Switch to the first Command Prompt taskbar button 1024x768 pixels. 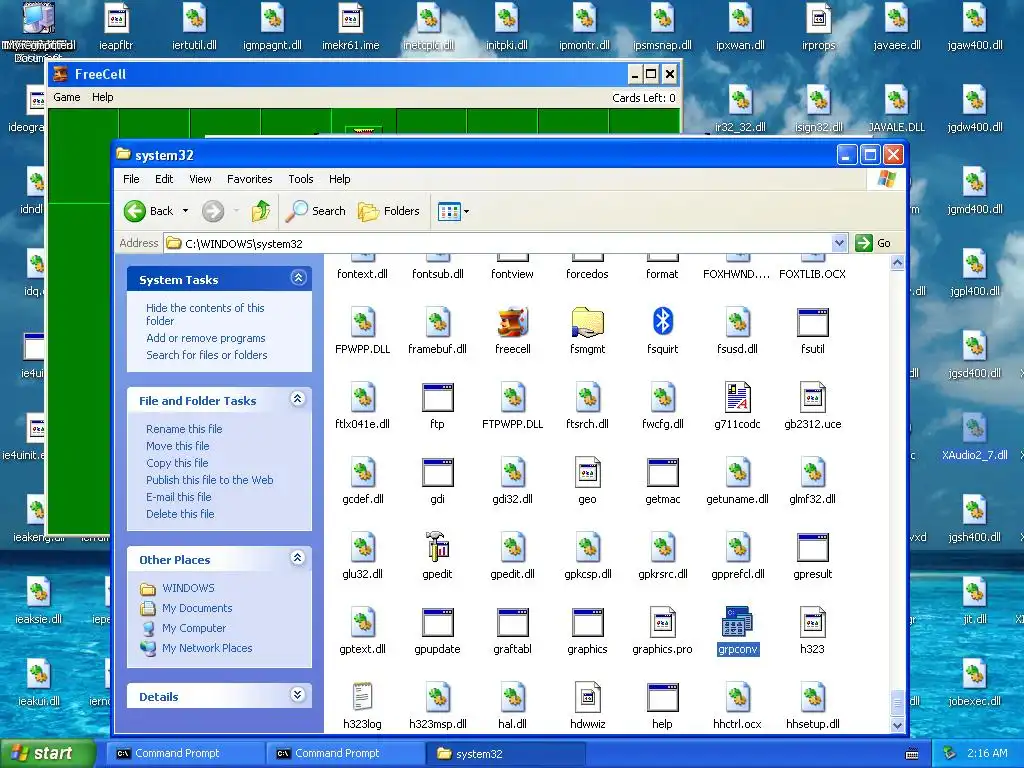[x=184, y=753]
